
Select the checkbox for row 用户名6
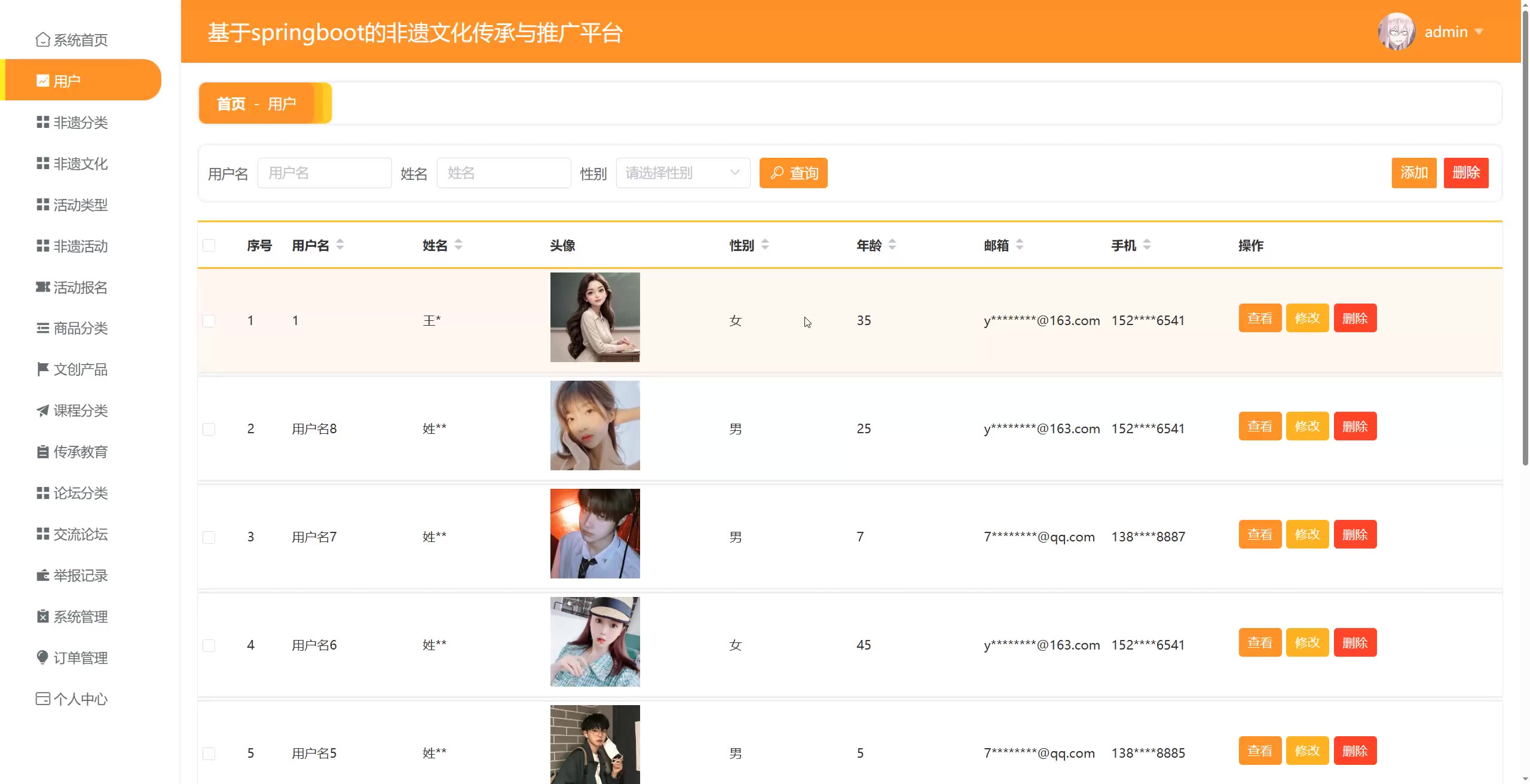[x=209, y=645]
